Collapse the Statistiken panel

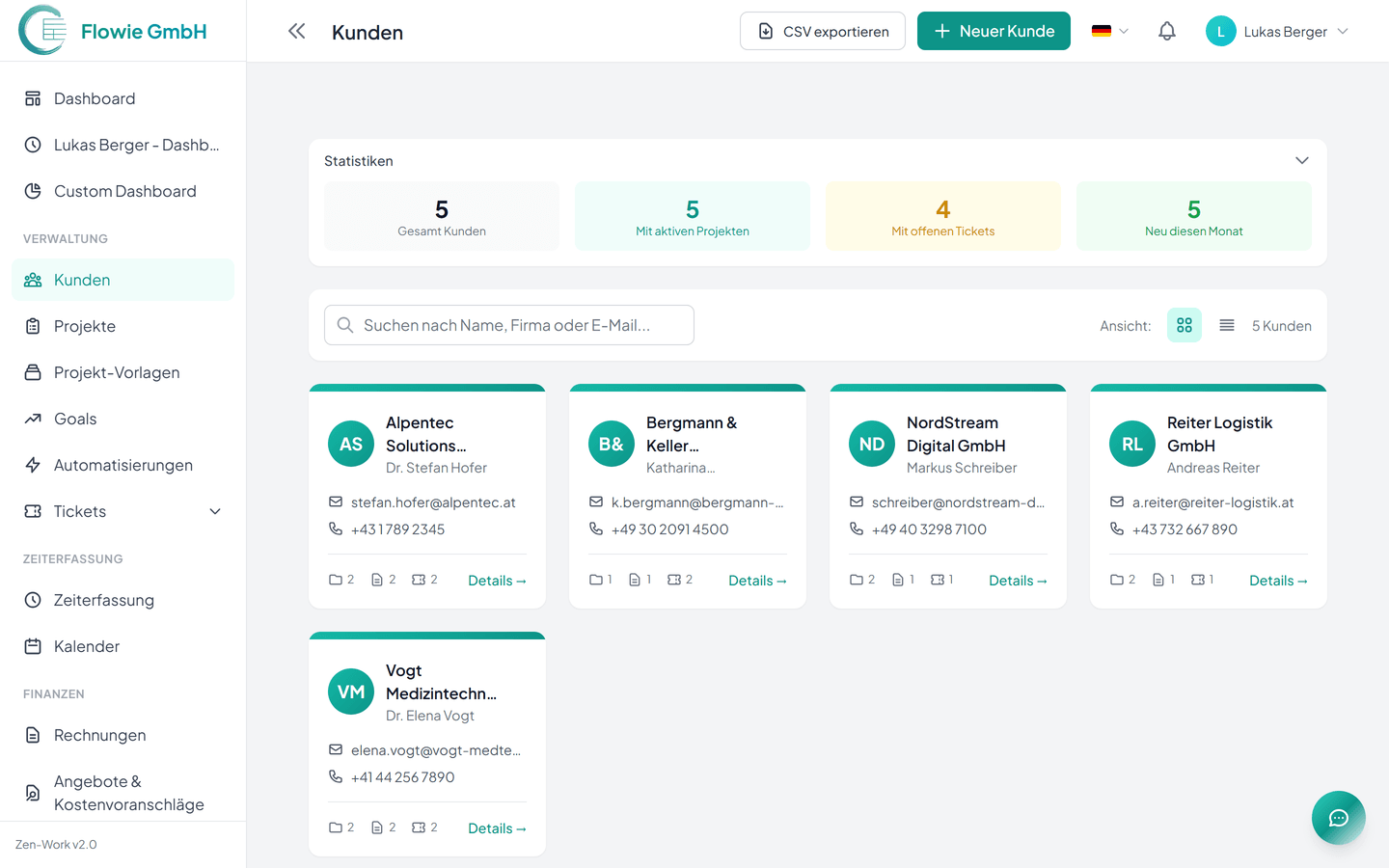pyautogui.click(x=1301, y=161)
